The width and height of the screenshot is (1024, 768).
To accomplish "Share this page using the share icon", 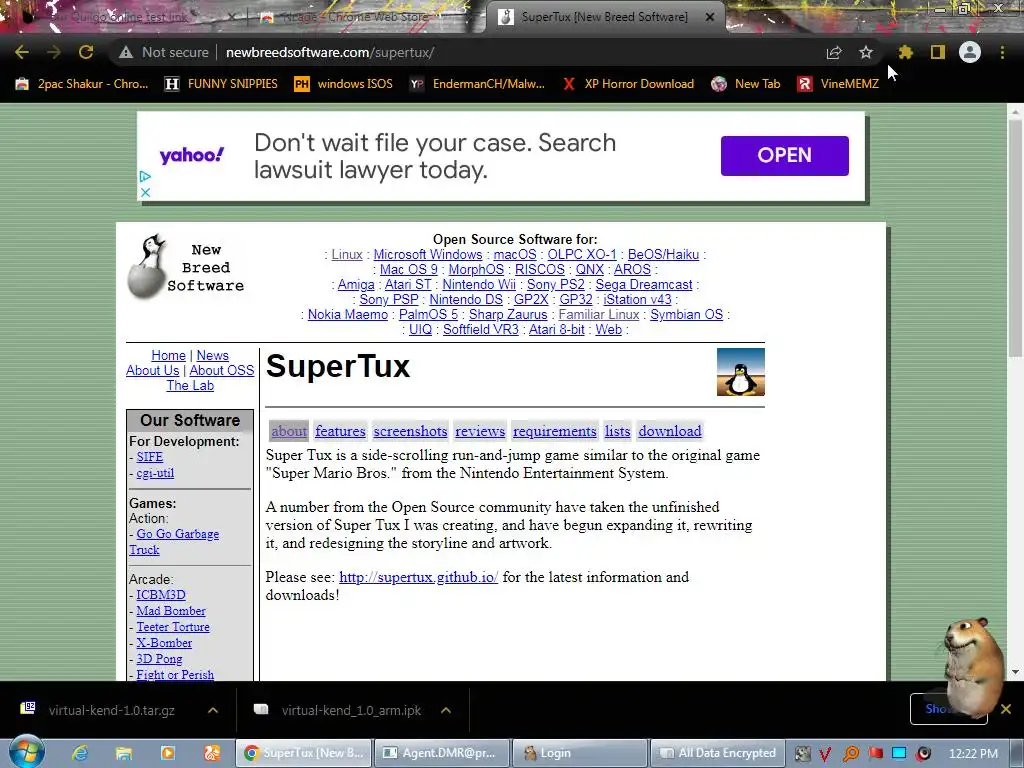I will point(834,52).
